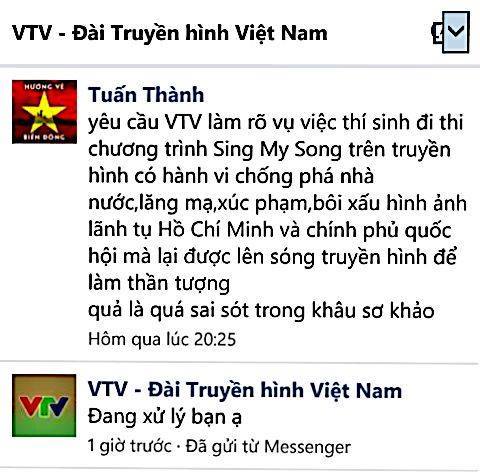Click the 'hội mà lại được lên sóng' line
This screenshot has width=480, height=472.
[x=272, y=257]
